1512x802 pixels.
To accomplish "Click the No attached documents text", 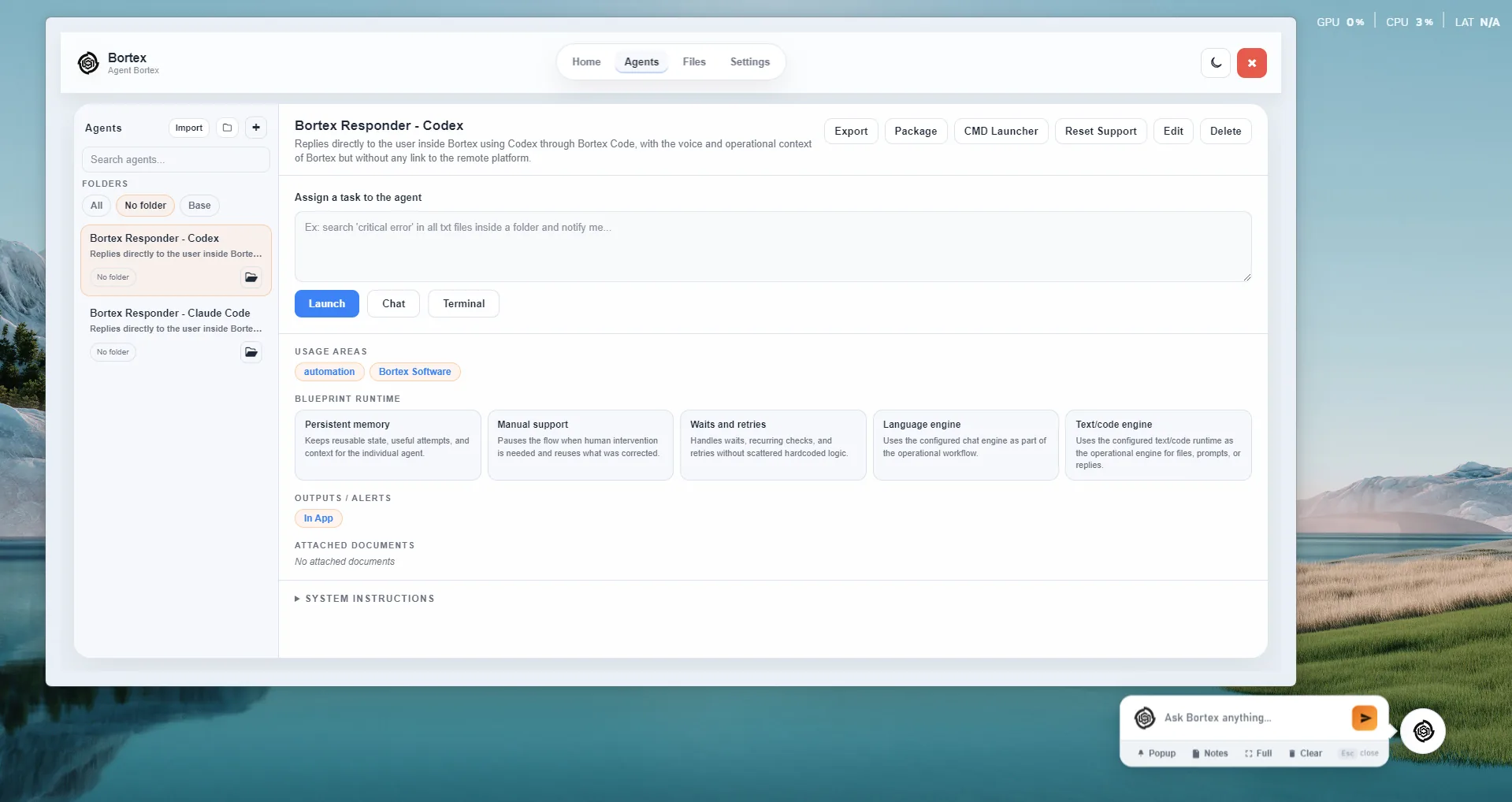I will tap(344, 562).
